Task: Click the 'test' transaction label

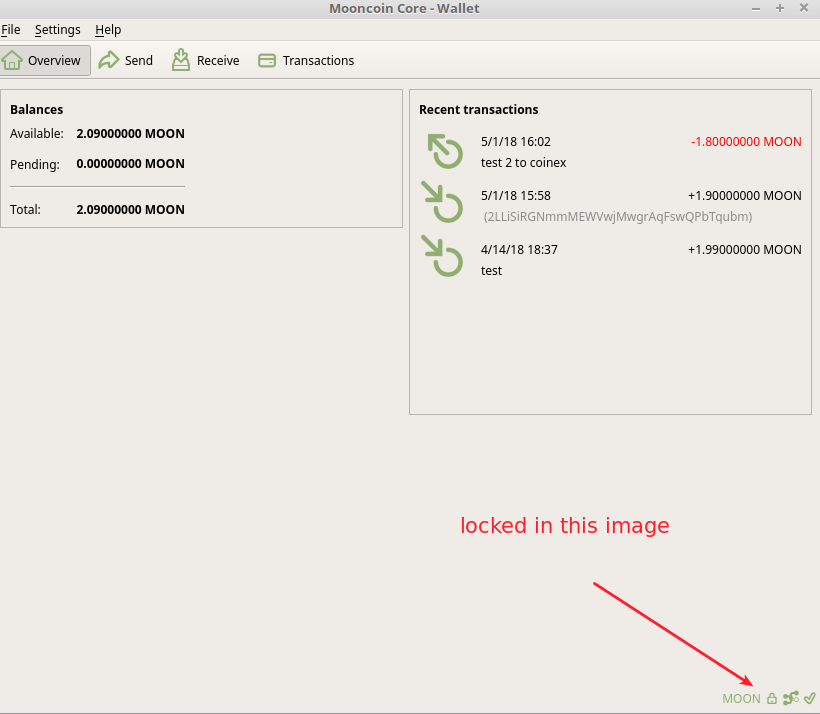Action: 491,270
